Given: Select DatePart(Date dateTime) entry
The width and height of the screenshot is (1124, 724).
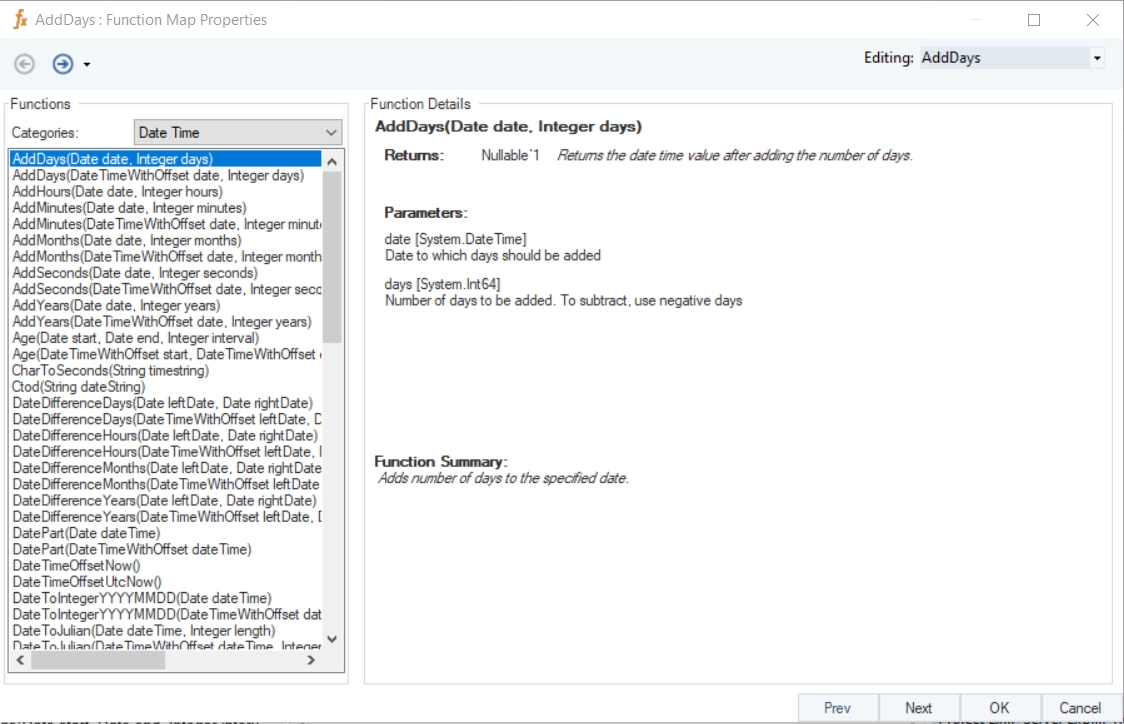Looking at the screenshot, I should click(x=86, y=533).
